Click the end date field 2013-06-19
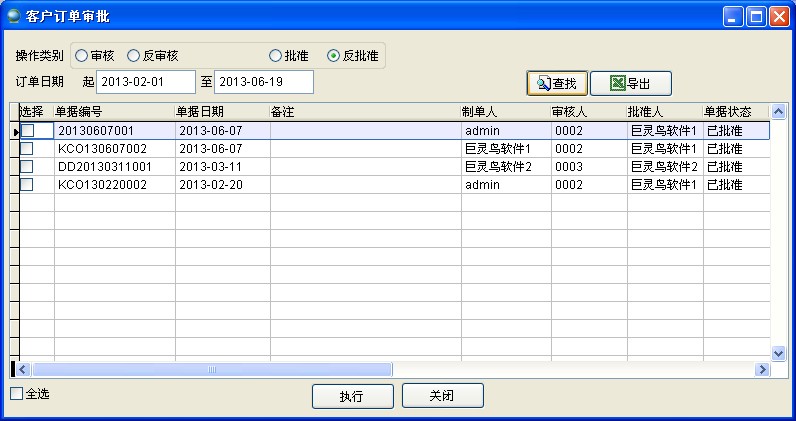The image size is (796, 421). tap(263, 81)
